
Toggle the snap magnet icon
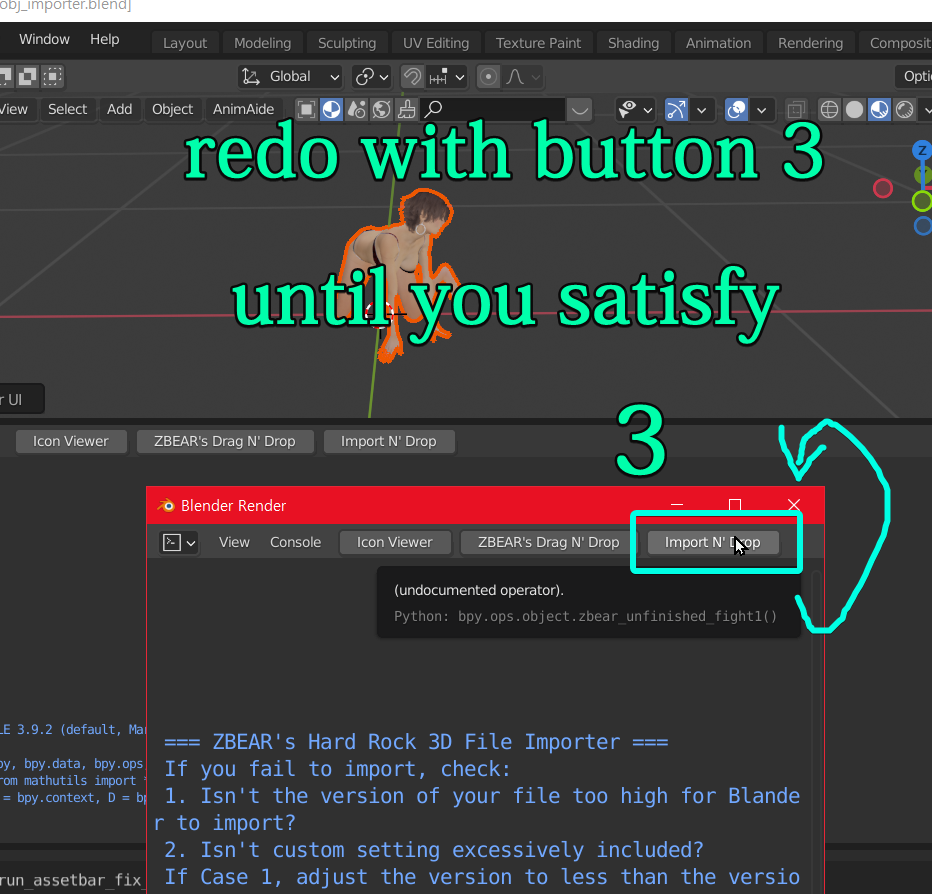pyautogui.click(x=412, y=77)
